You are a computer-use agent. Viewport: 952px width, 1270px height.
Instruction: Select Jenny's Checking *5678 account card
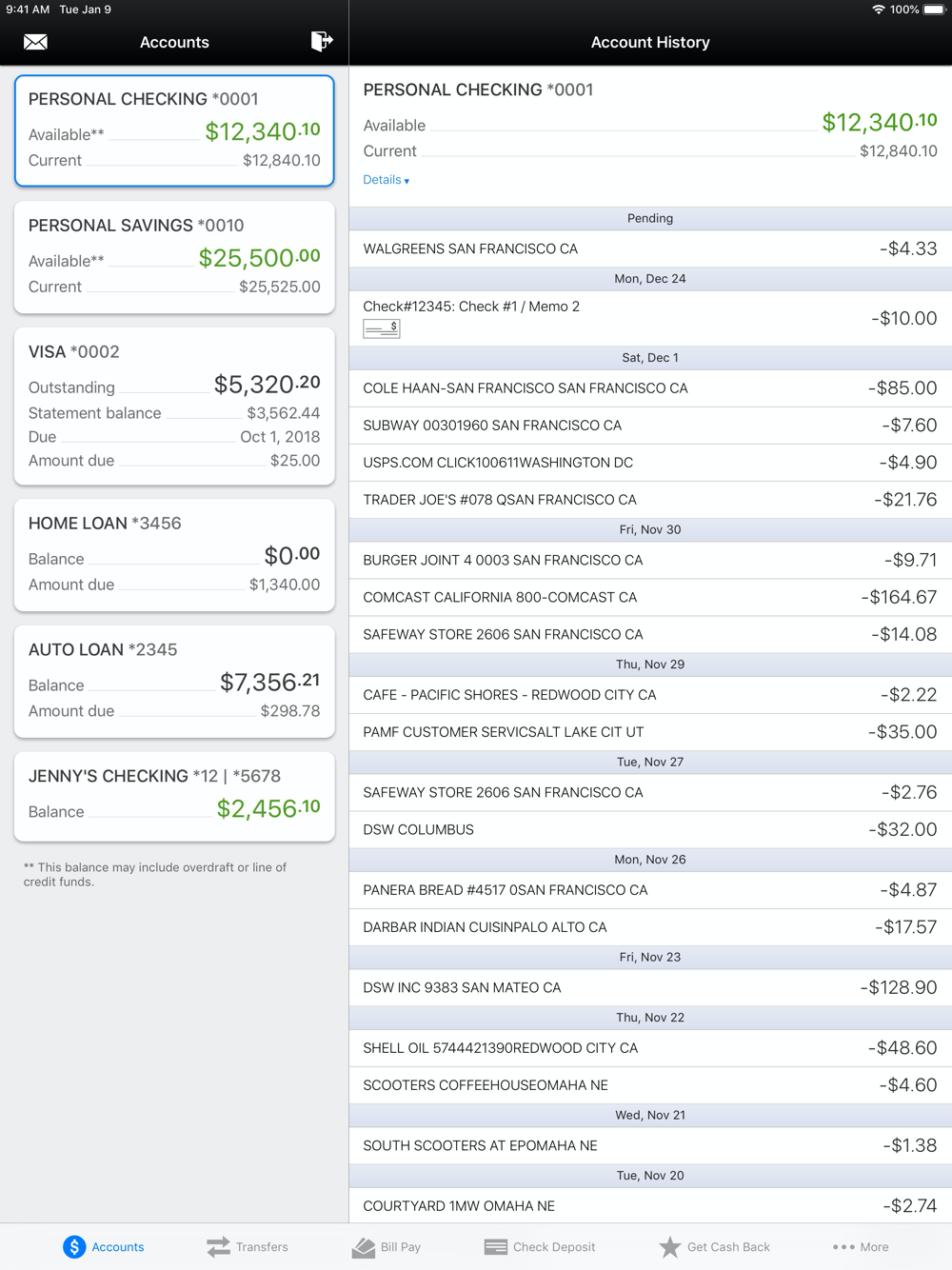(174, 797)
